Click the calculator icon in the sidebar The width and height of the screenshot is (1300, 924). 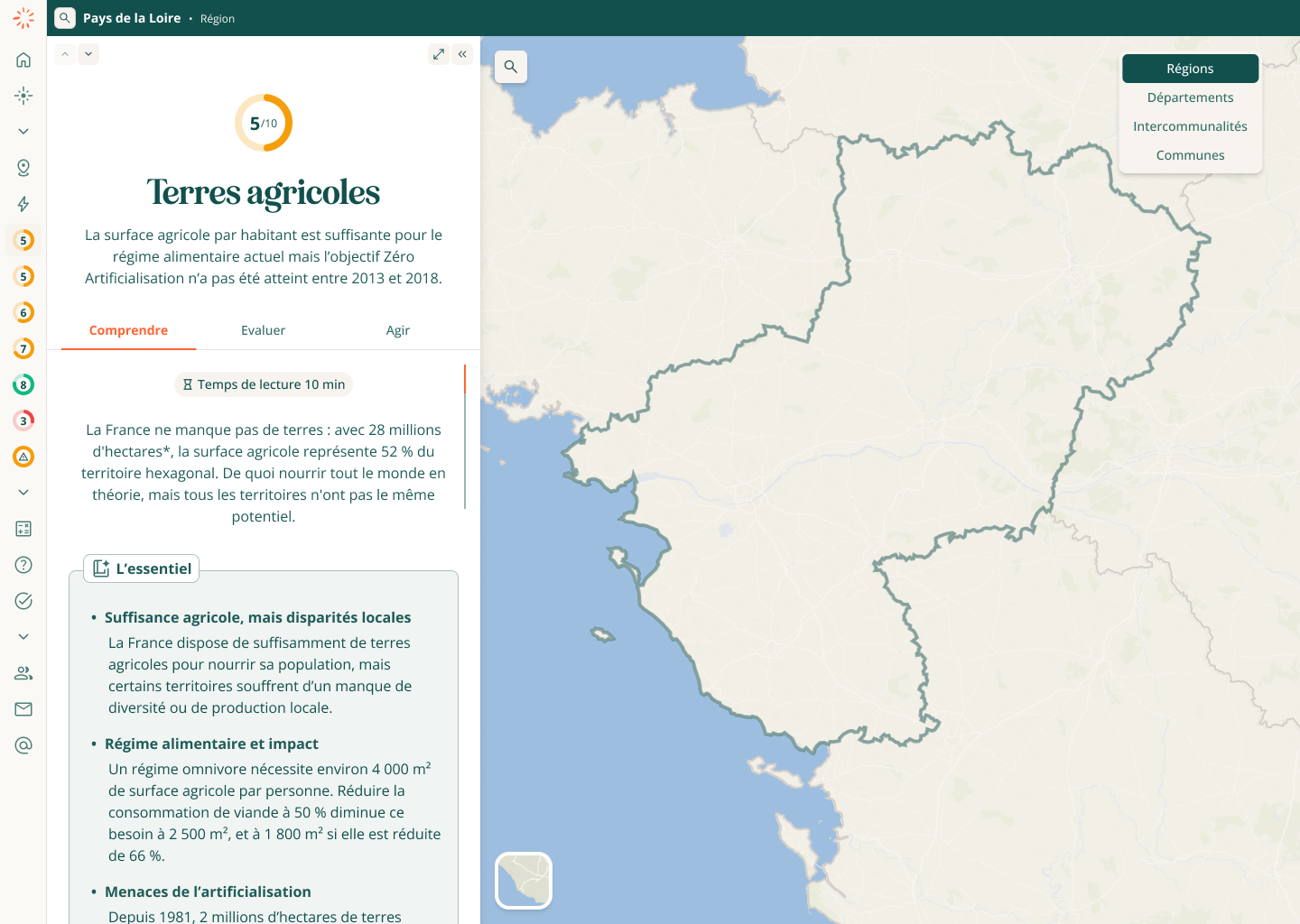click(23, 529)
